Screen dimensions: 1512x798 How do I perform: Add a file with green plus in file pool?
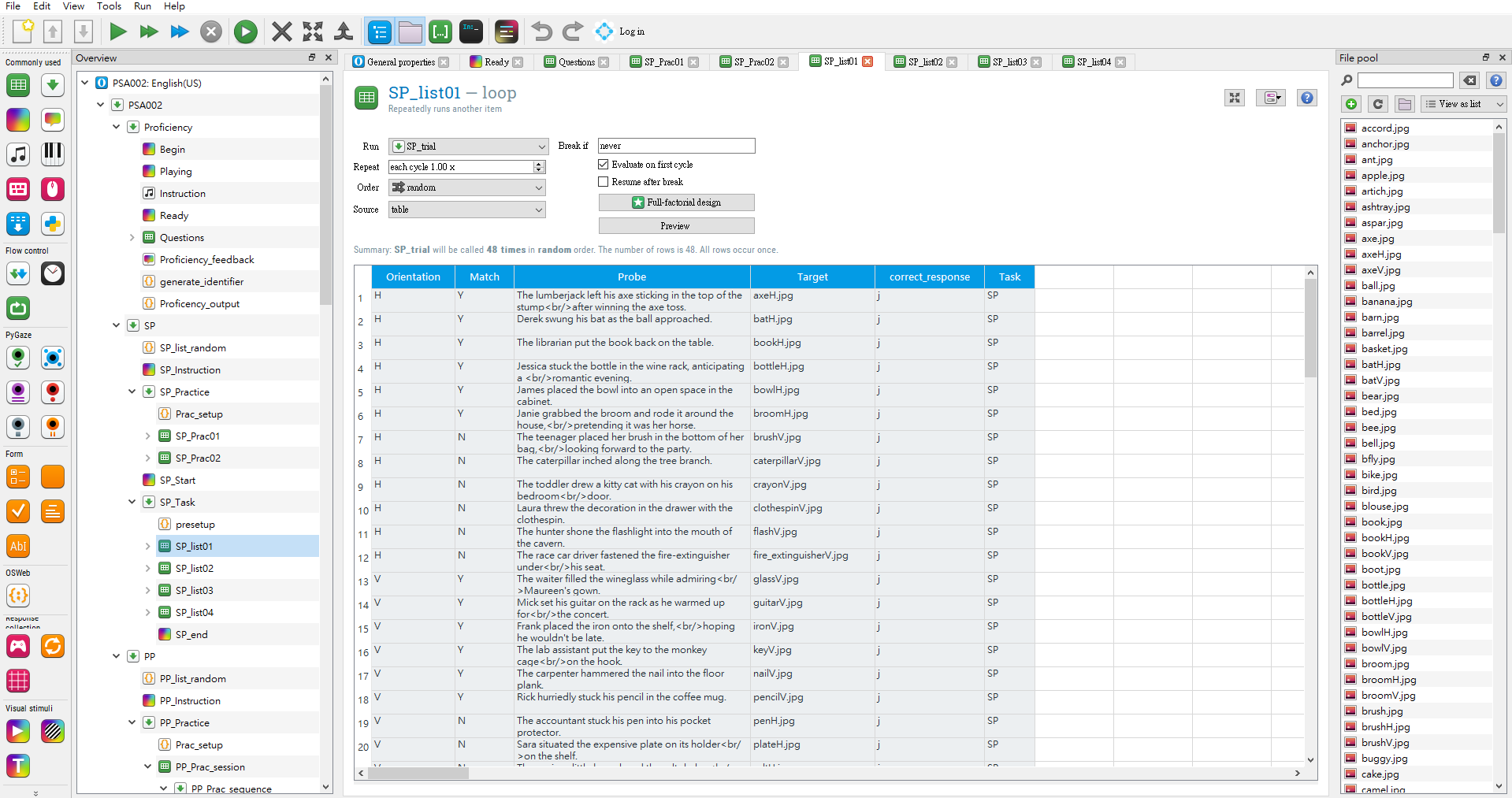click(x=1352, y=104)
